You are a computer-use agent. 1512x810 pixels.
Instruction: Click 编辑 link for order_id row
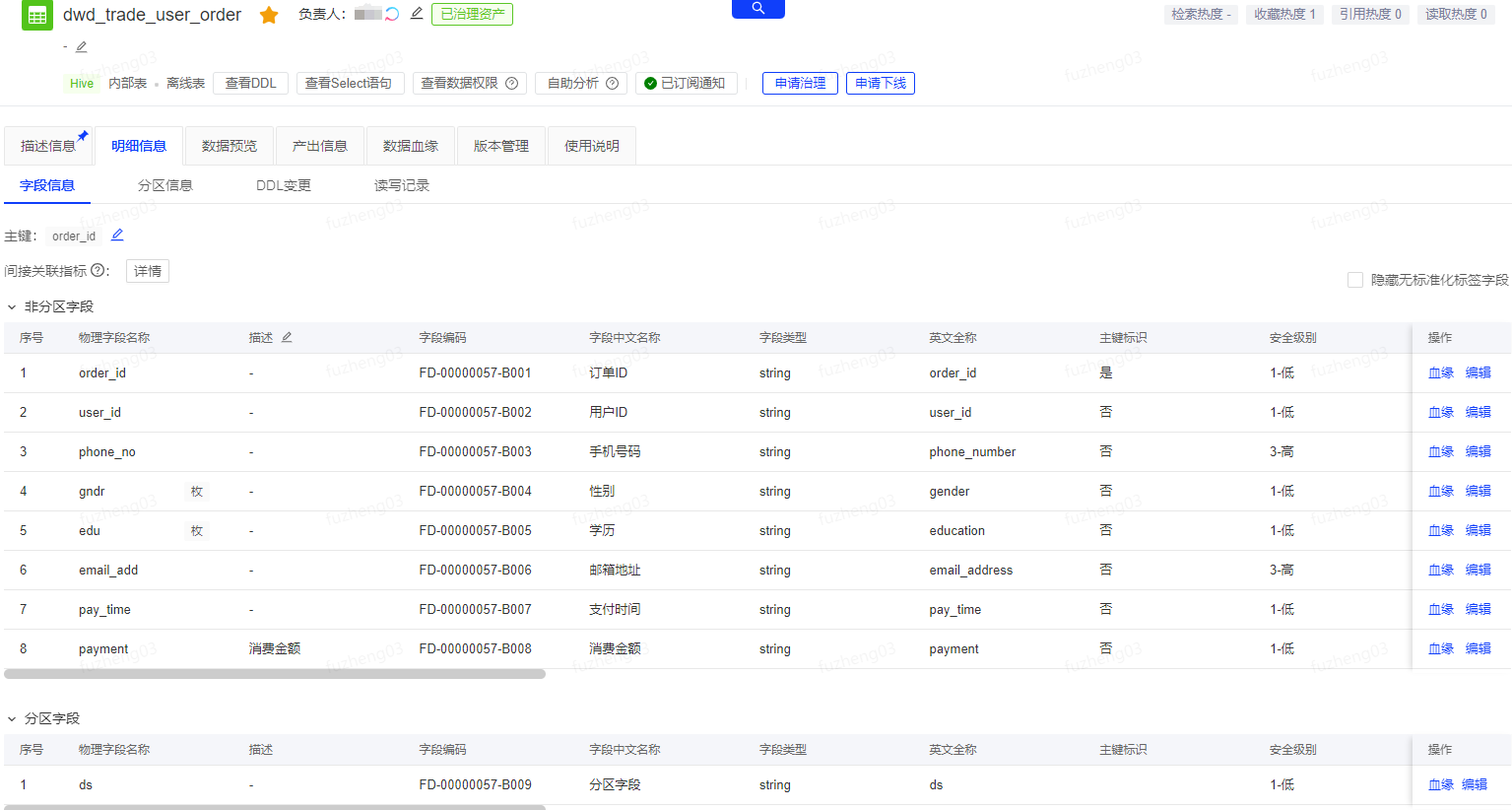point(1479,372)
